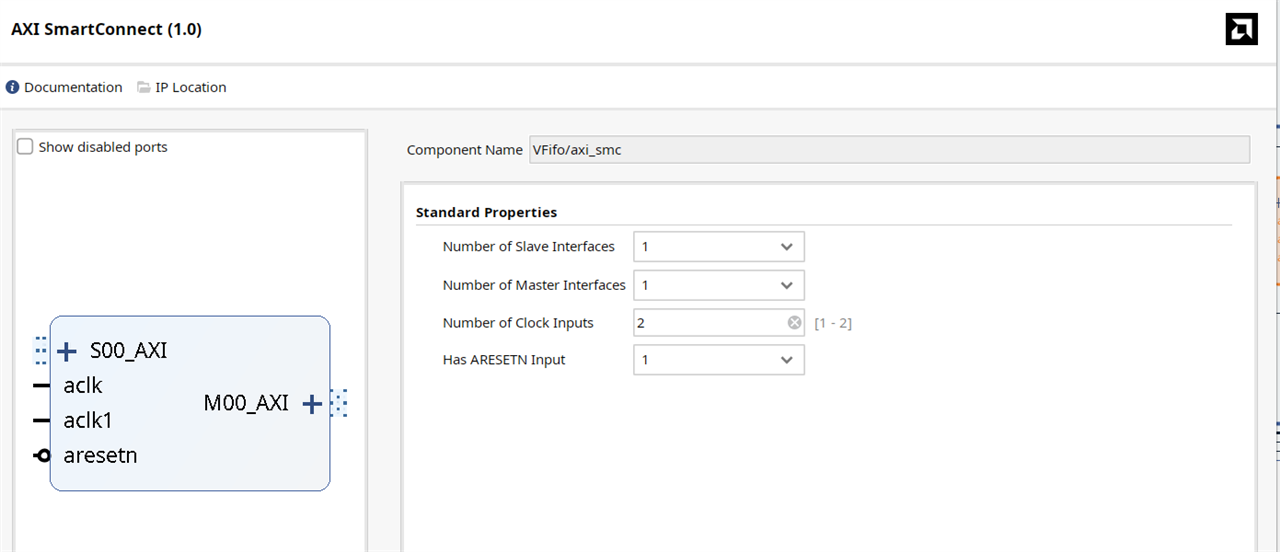Image resolution: width=1280 pixels, height=552 pixels.
Task: Click the AMD logo icon
Action: click(x=1241, y=29)
